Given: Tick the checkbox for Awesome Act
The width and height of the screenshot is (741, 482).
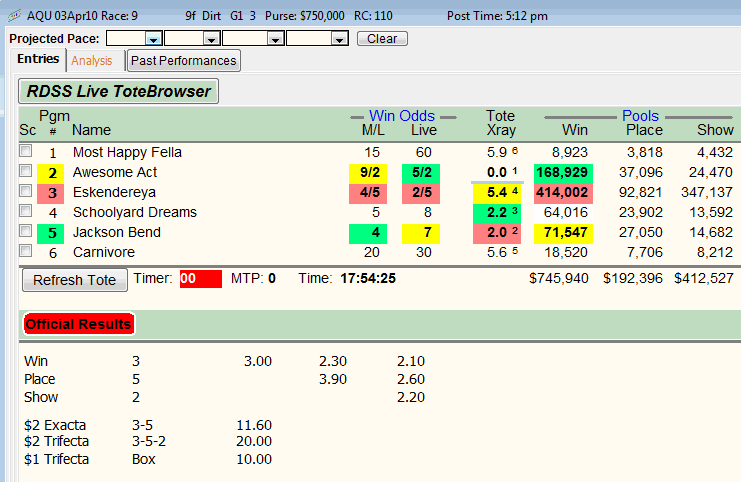Looking at the screenshot, I should (26, 171).
